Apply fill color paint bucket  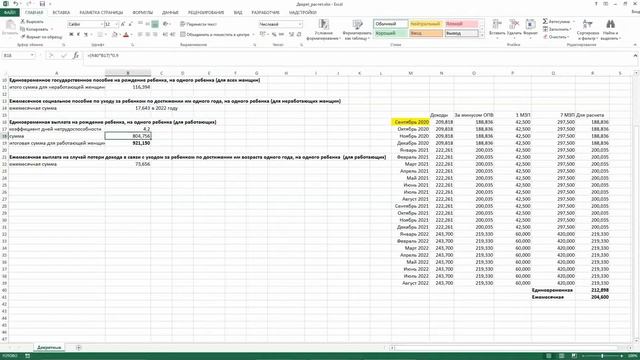115,35
